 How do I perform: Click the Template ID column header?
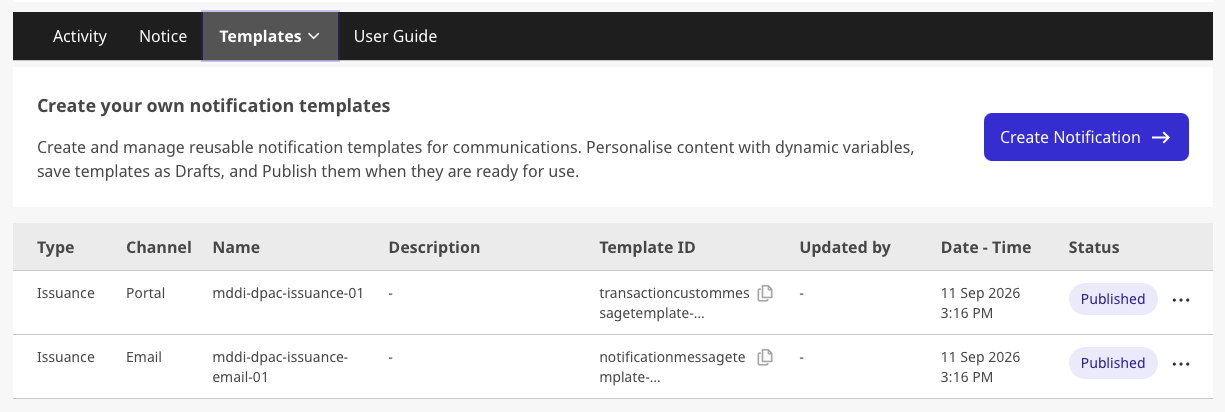(x=647, y=247)
